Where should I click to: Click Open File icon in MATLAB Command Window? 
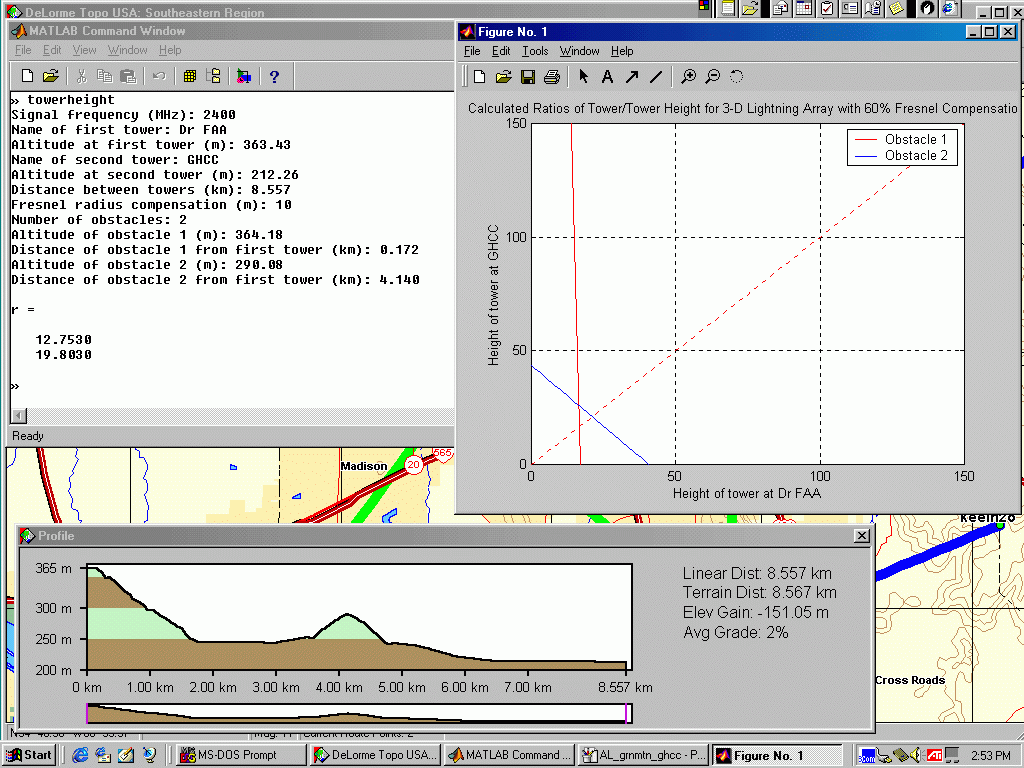[51, 76]
